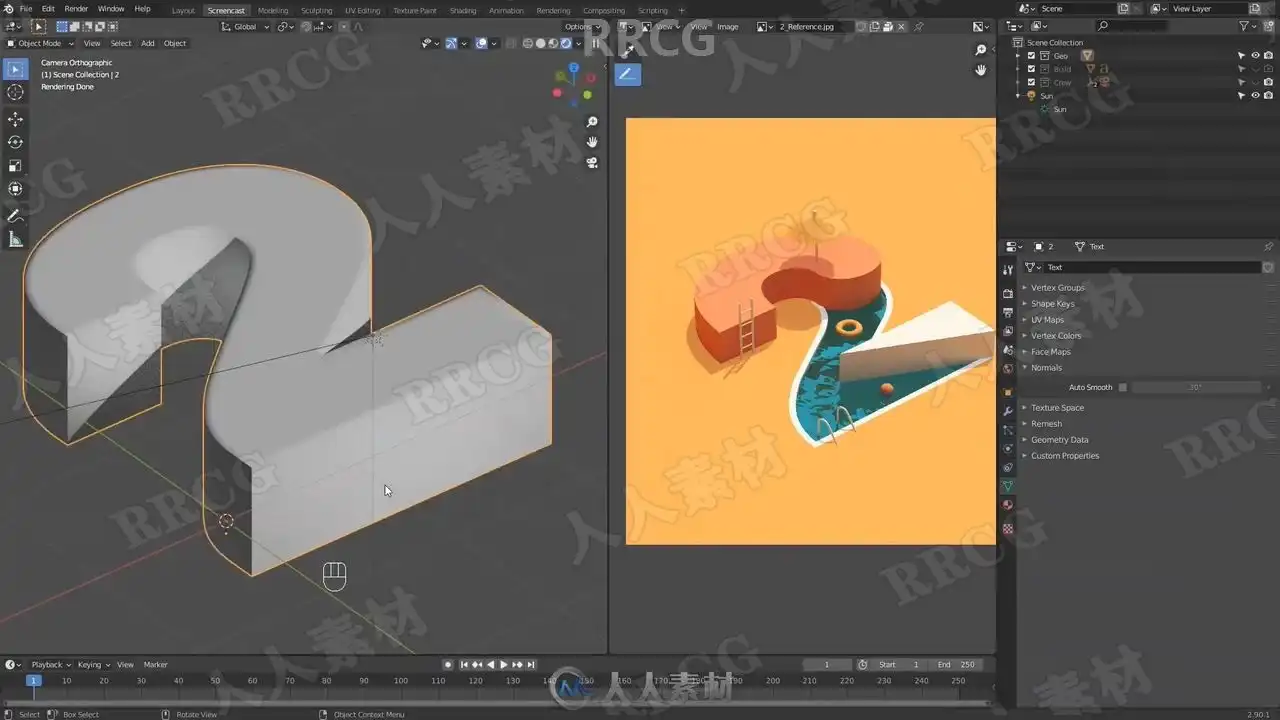Pick the Scale tool in the toolbar
1280x720 pixels.
(x=15, y=165)
